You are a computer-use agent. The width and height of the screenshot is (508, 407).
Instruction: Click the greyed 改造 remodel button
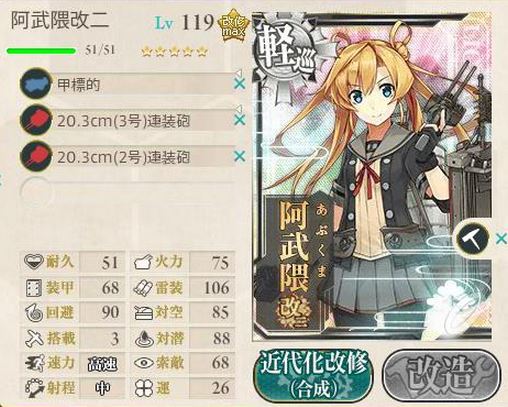click(442, 374)
